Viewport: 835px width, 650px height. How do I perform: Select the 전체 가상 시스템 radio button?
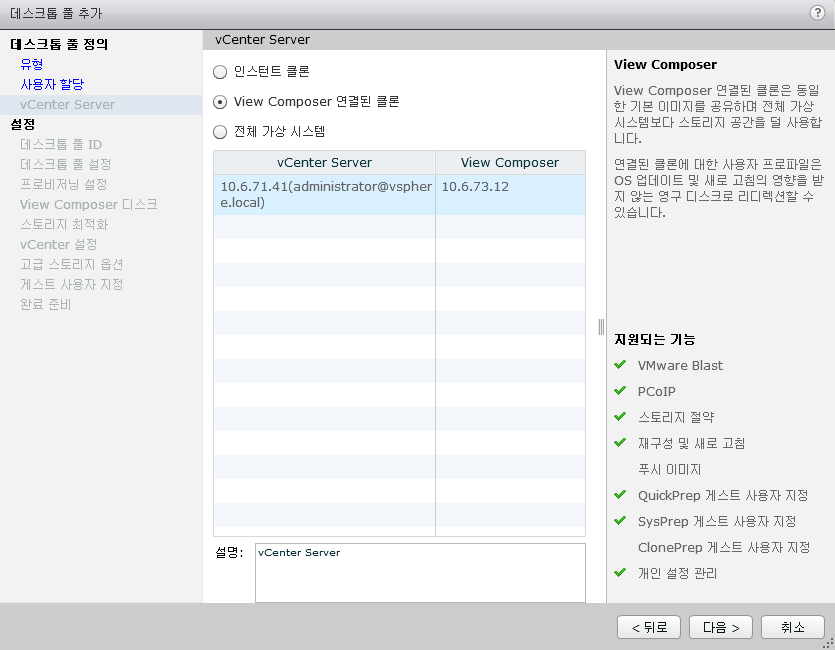pyautogui.click(x=220, y=132)
